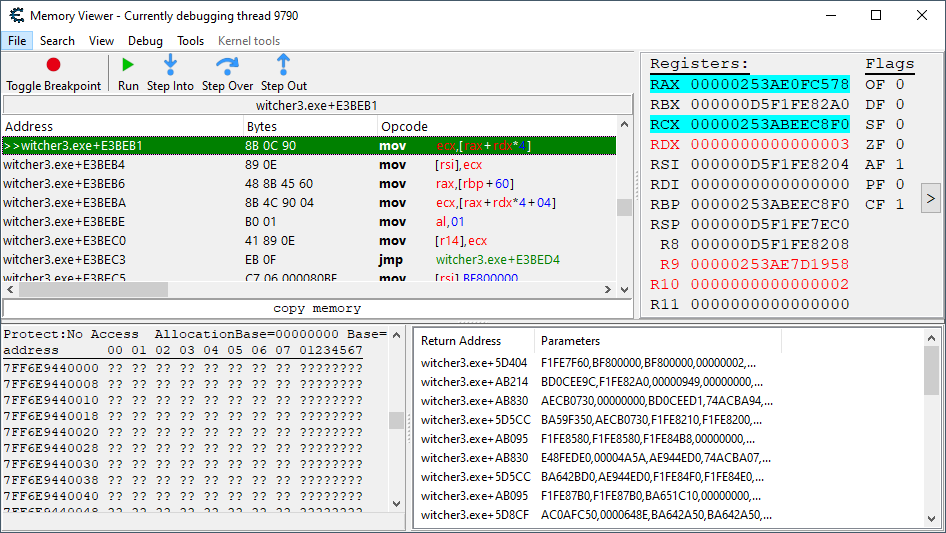Click the copy memory bar

pos(317,308)
